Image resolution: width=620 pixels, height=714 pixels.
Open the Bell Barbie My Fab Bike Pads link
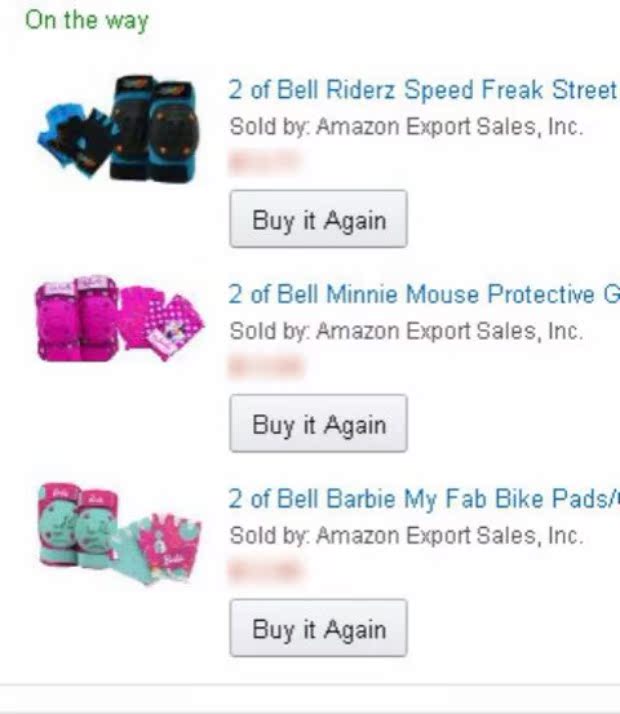424,499
